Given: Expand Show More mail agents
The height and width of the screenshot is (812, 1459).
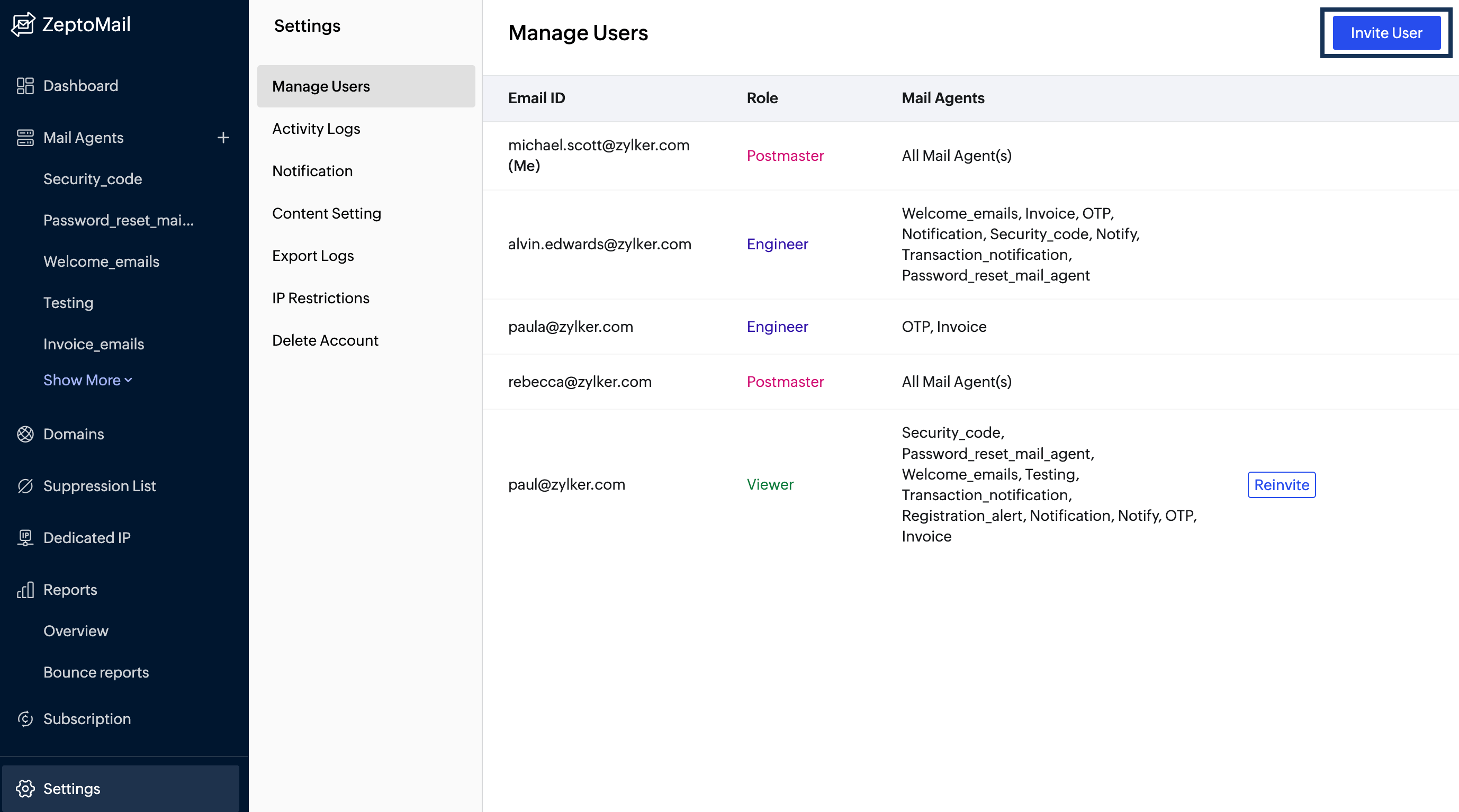Looking at the screenshot, I should [x=87, y=380].
